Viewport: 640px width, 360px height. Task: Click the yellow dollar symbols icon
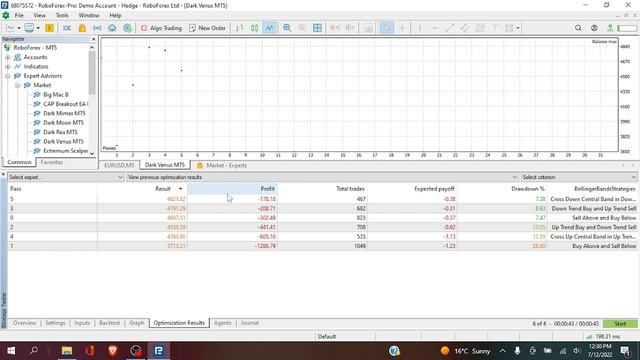49,28
